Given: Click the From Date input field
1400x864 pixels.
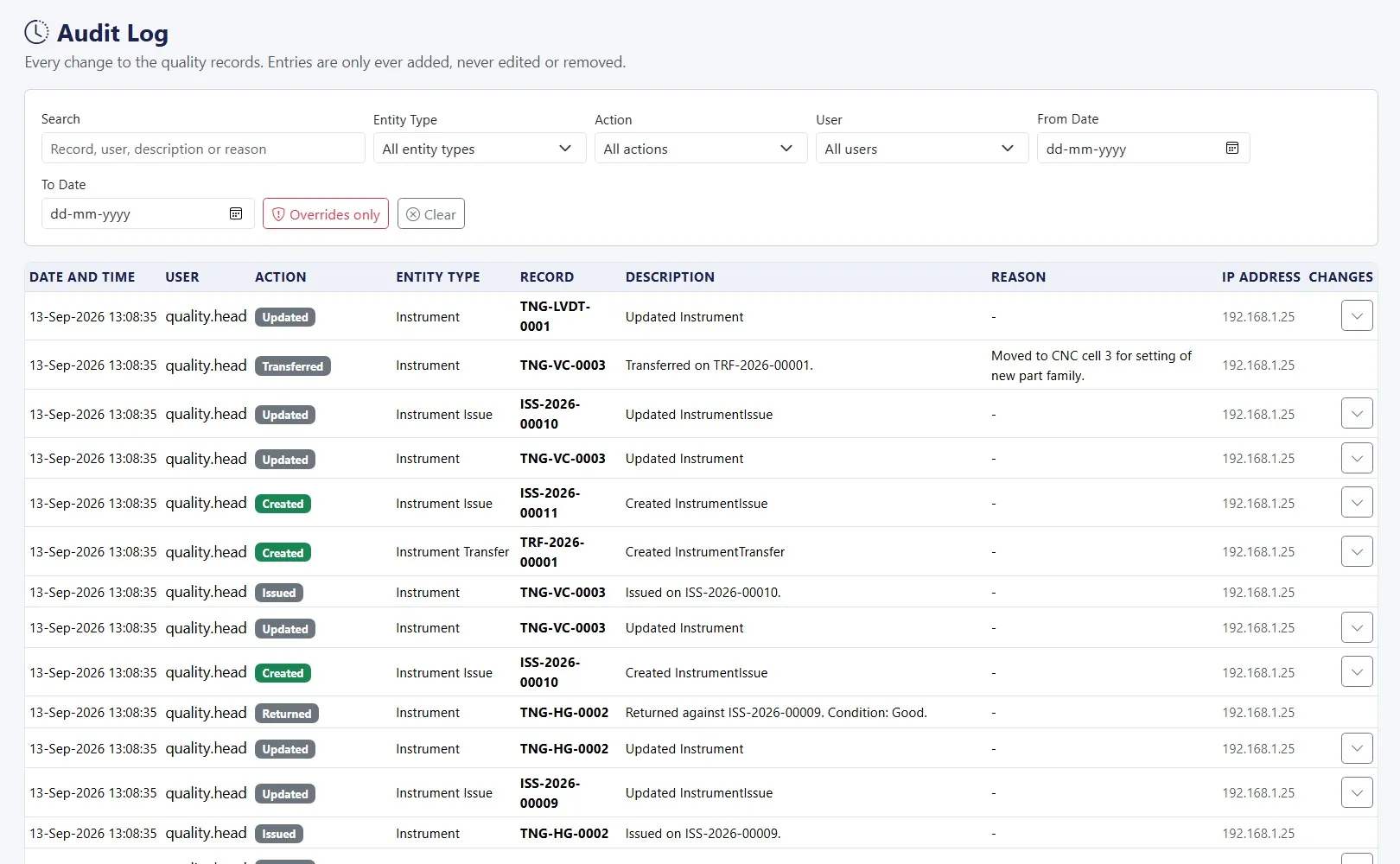Looking at the screenshot, I should click(x=1143, y=149).
